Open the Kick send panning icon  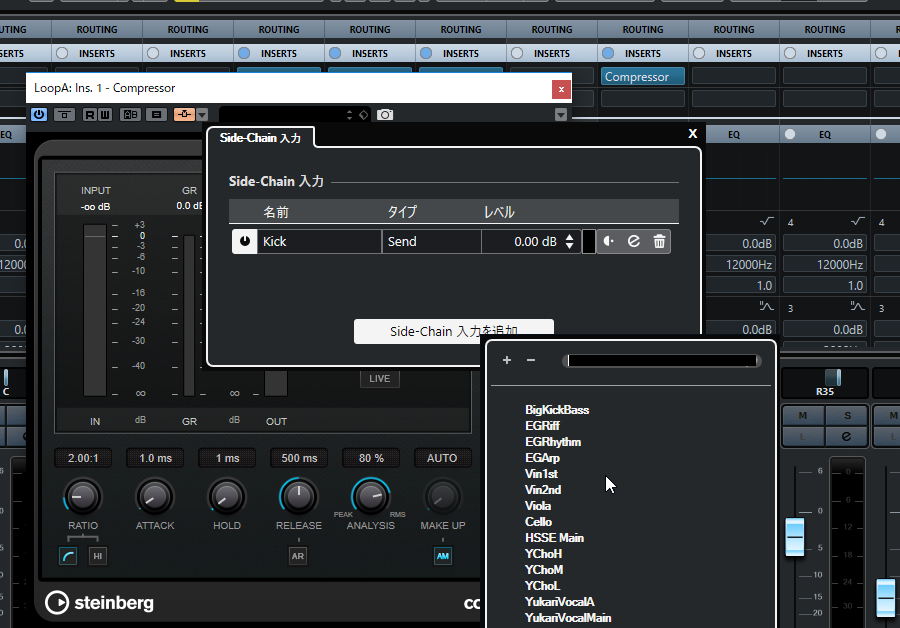[609, 242]
